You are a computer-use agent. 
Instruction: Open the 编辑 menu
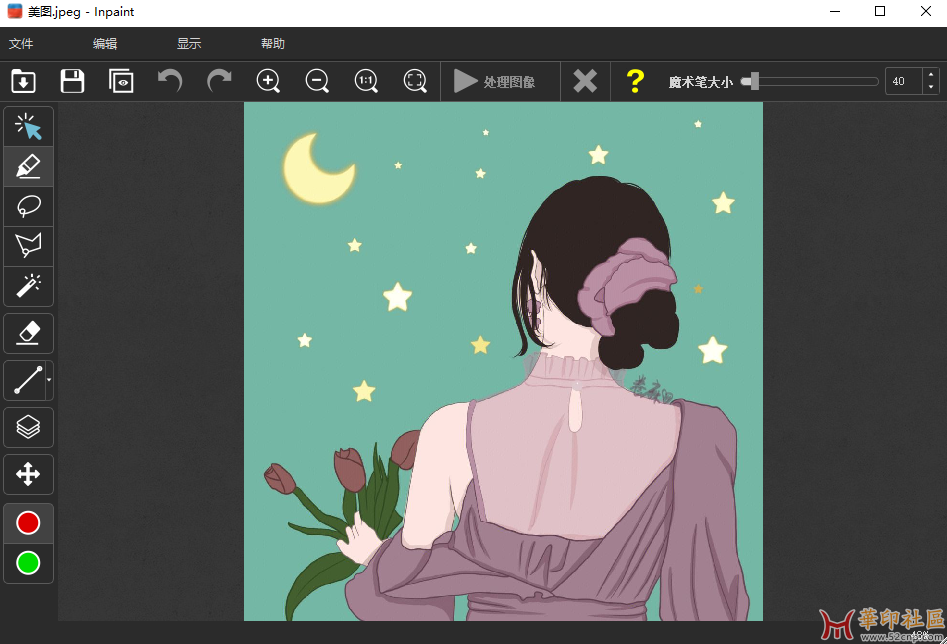pos(105,44)
